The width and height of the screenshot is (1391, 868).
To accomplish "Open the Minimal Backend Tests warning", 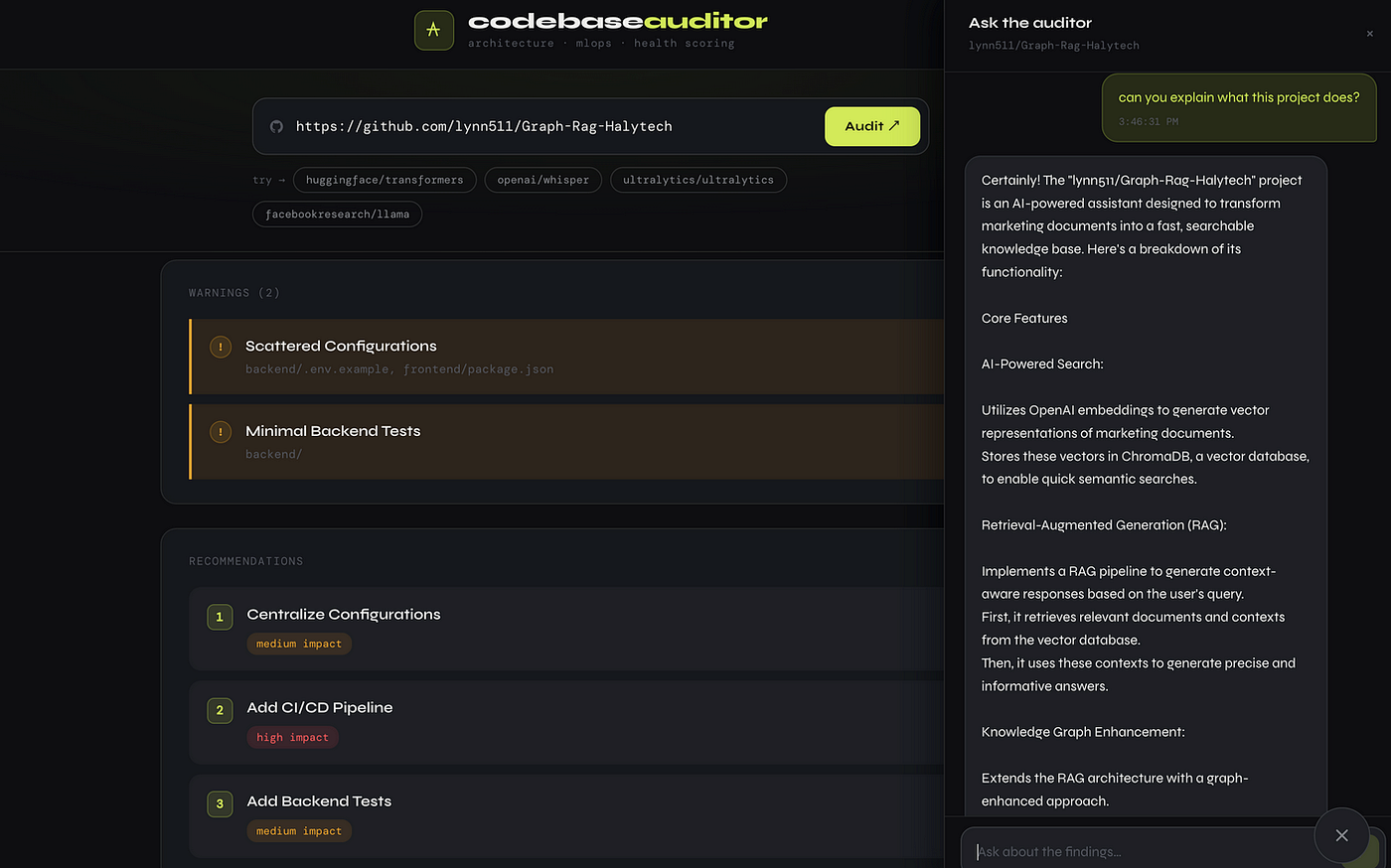I will 566,442.
